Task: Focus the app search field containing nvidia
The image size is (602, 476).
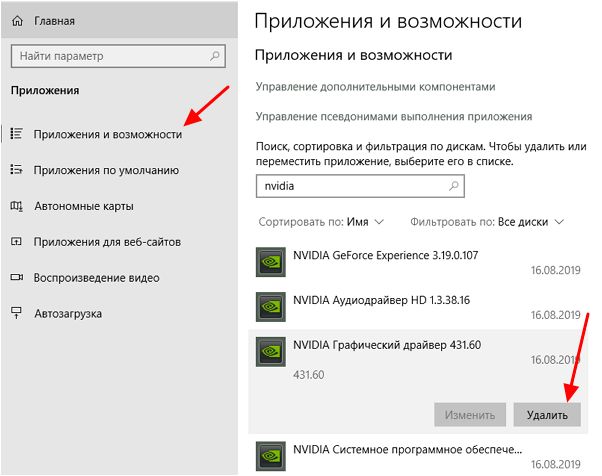Action: [360, 186]
